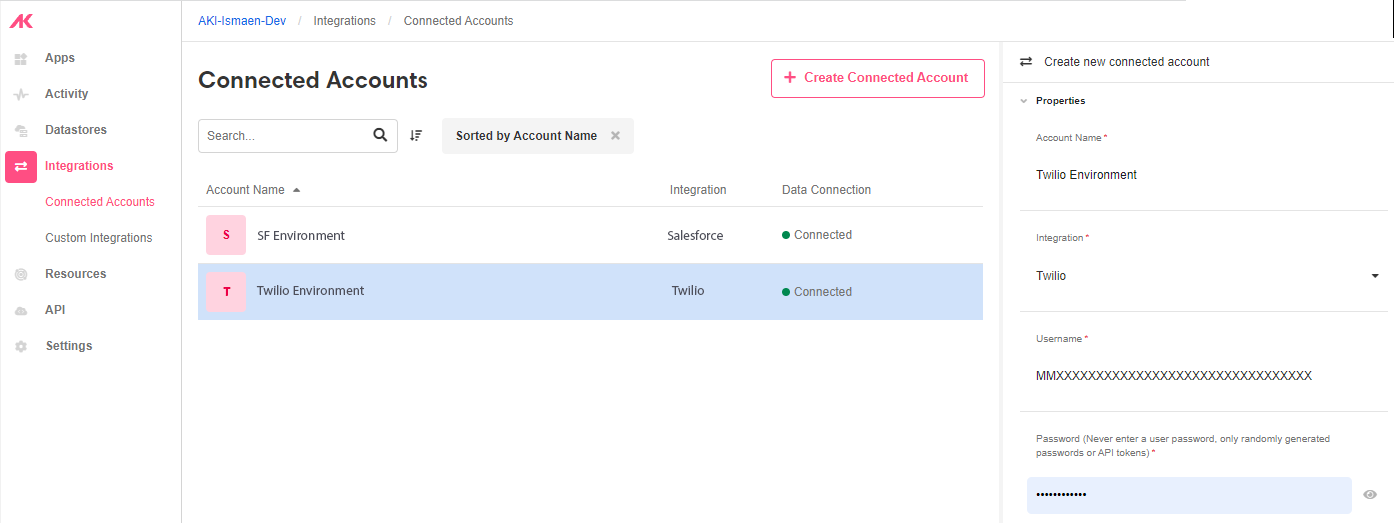Open the Settings gear icon

pyautogui.click(x=21, y=346)
